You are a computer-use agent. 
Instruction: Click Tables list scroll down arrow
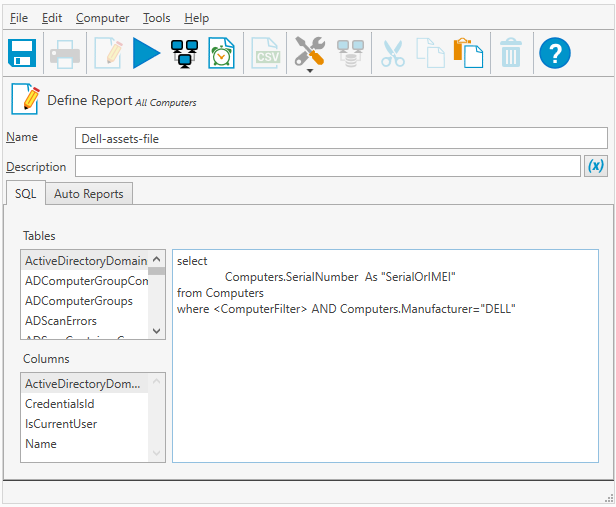click(x=156, y=331)
